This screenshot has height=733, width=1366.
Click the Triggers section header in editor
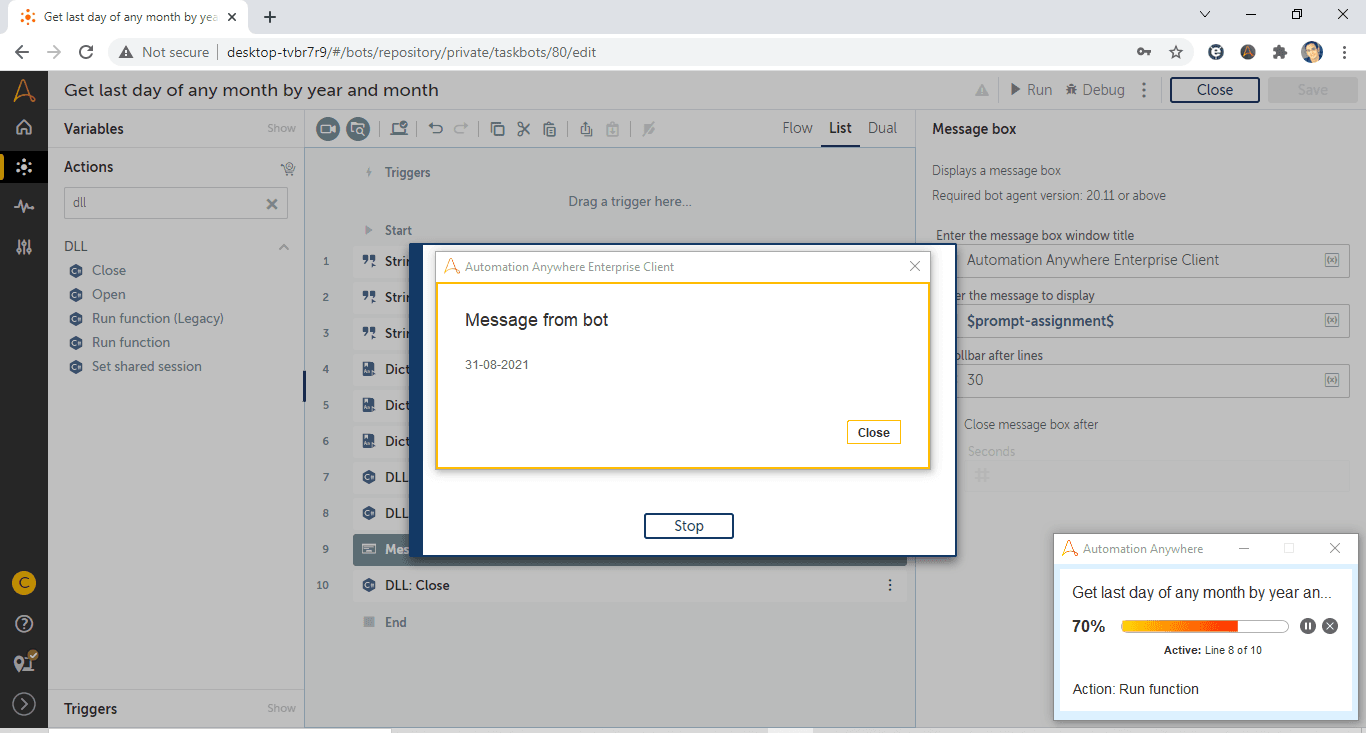point(407,172)
